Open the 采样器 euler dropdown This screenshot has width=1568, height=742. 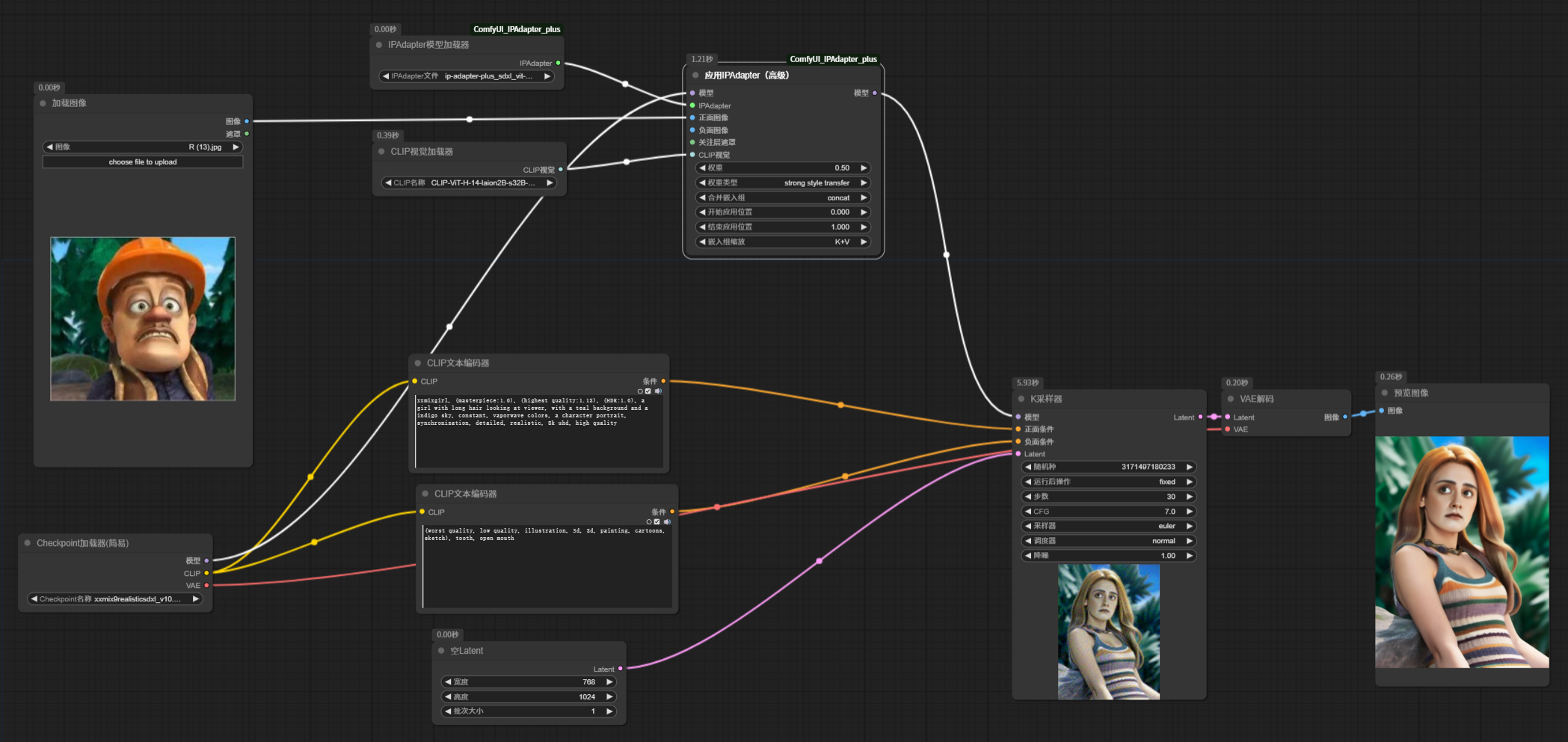(1108, 527)
